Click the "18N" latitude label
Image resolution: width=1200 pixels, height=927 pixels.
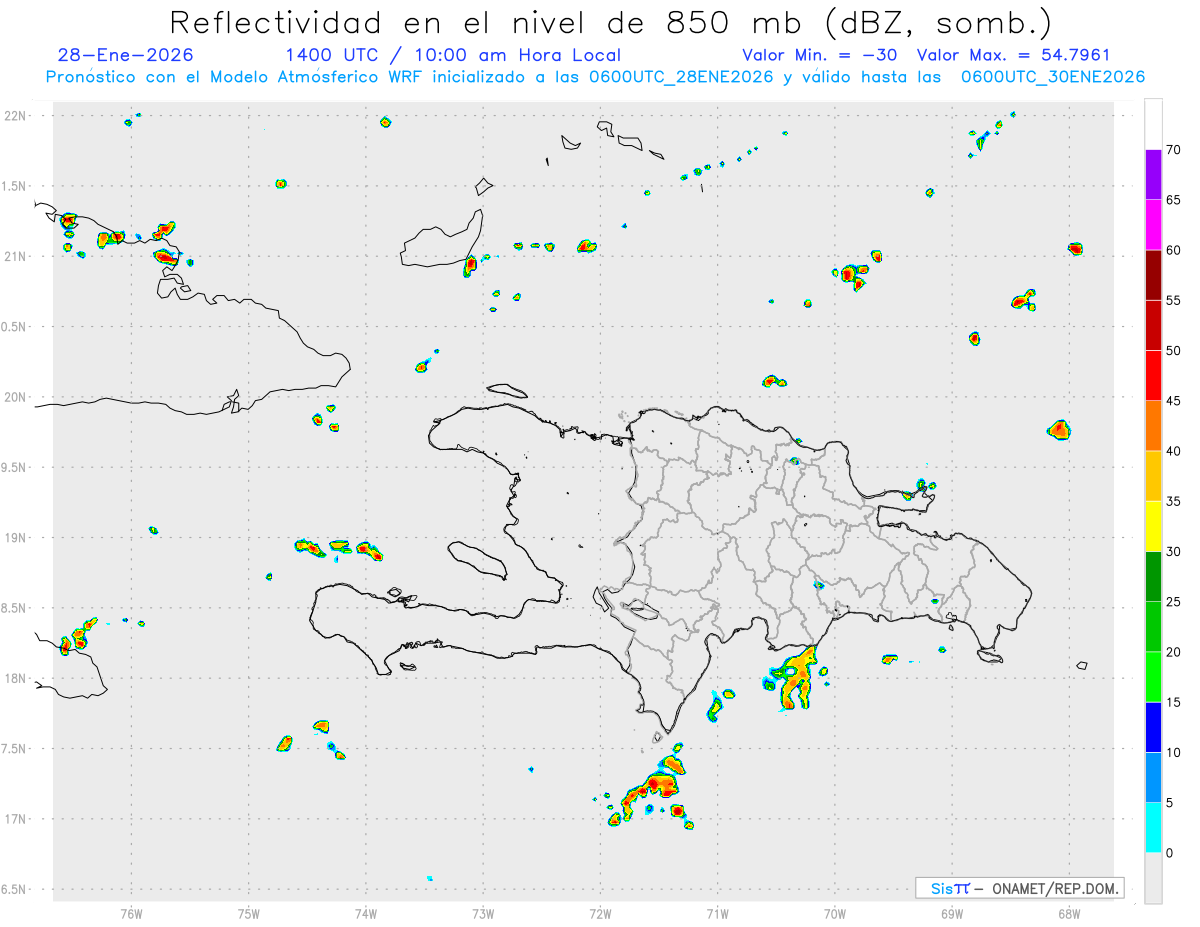[x=16, y=678]
